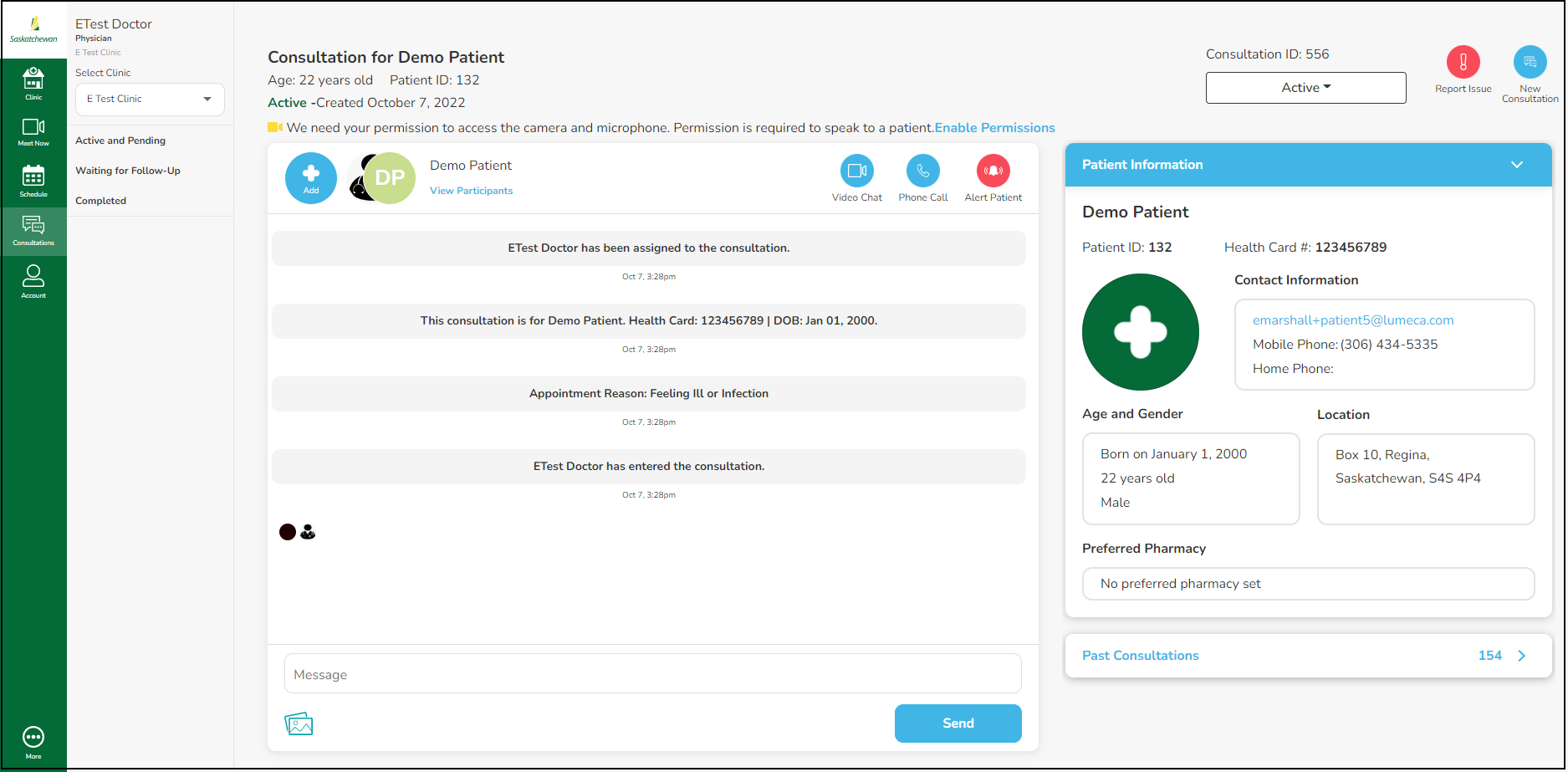Open the E Test Clinic dropdown
1568x772 pixels.
point(150,100)
